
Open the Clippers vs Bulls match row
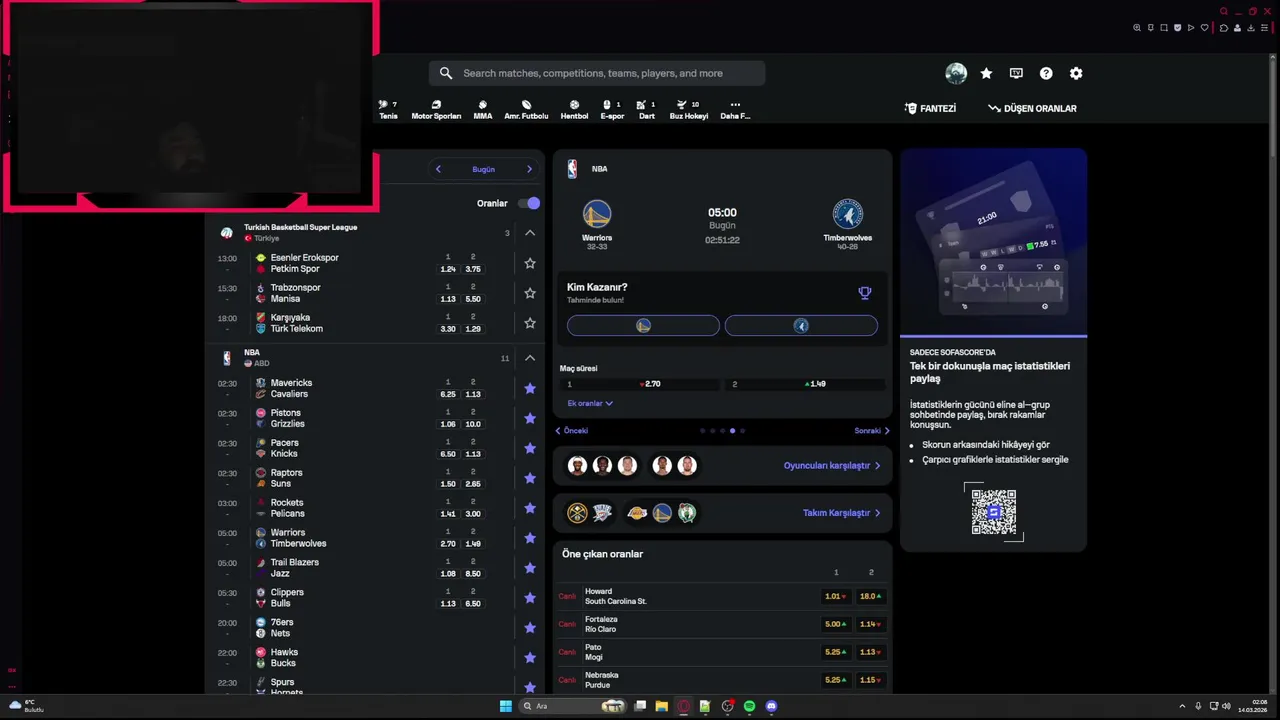pos(375,598)
